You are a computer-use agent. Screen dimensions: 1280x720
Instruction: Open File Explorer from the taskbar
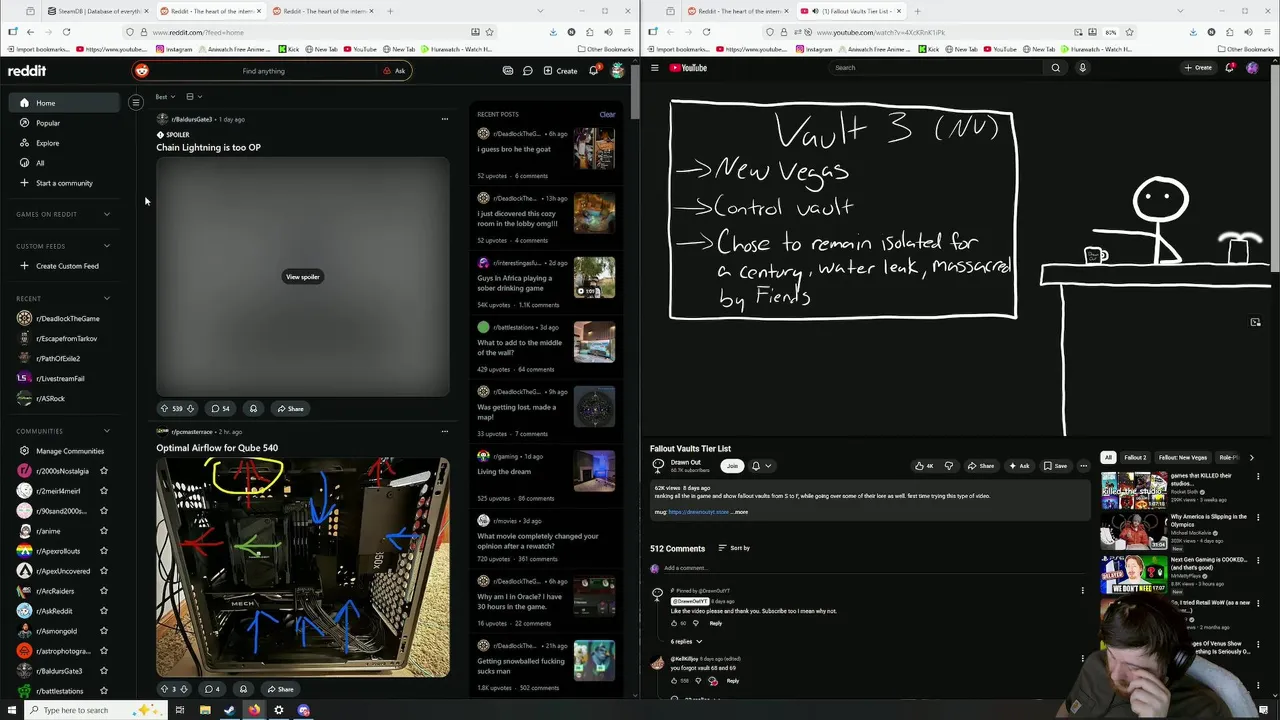click(x=204, y=710)
